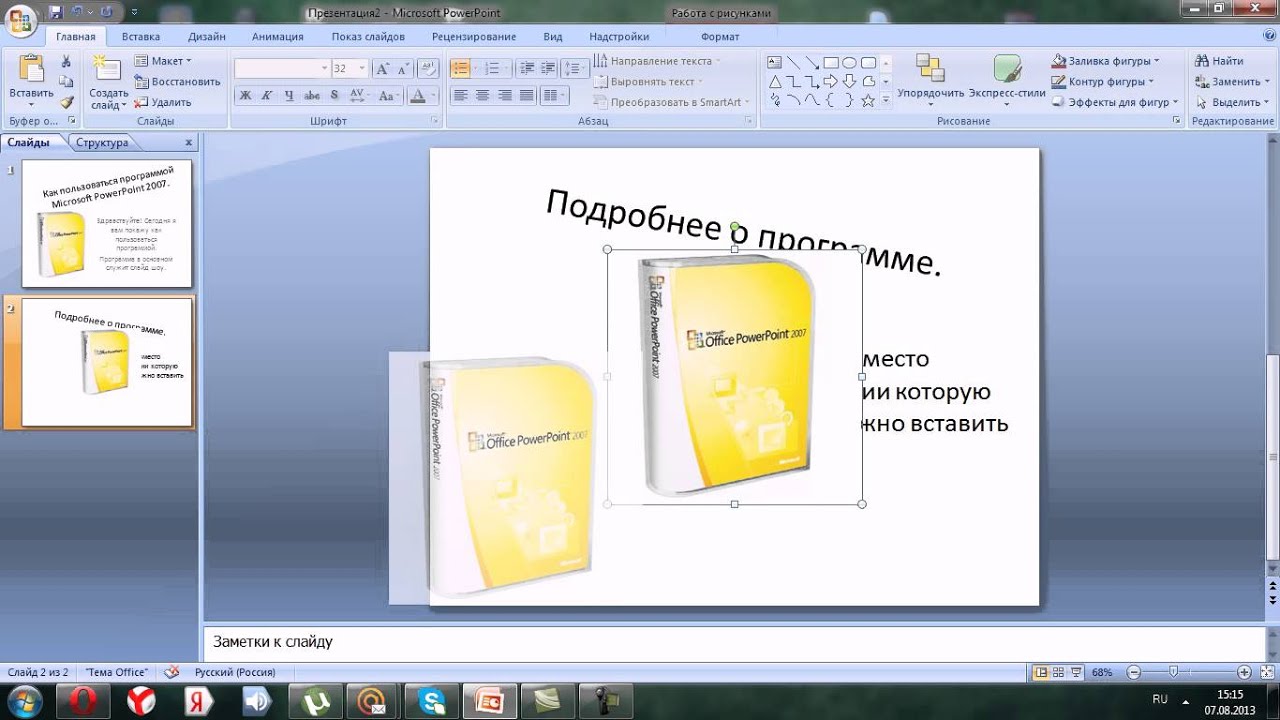Screen dimensions: 1280x720
Task: Click the Удалить delete slide button
Action: pos(163,102)
